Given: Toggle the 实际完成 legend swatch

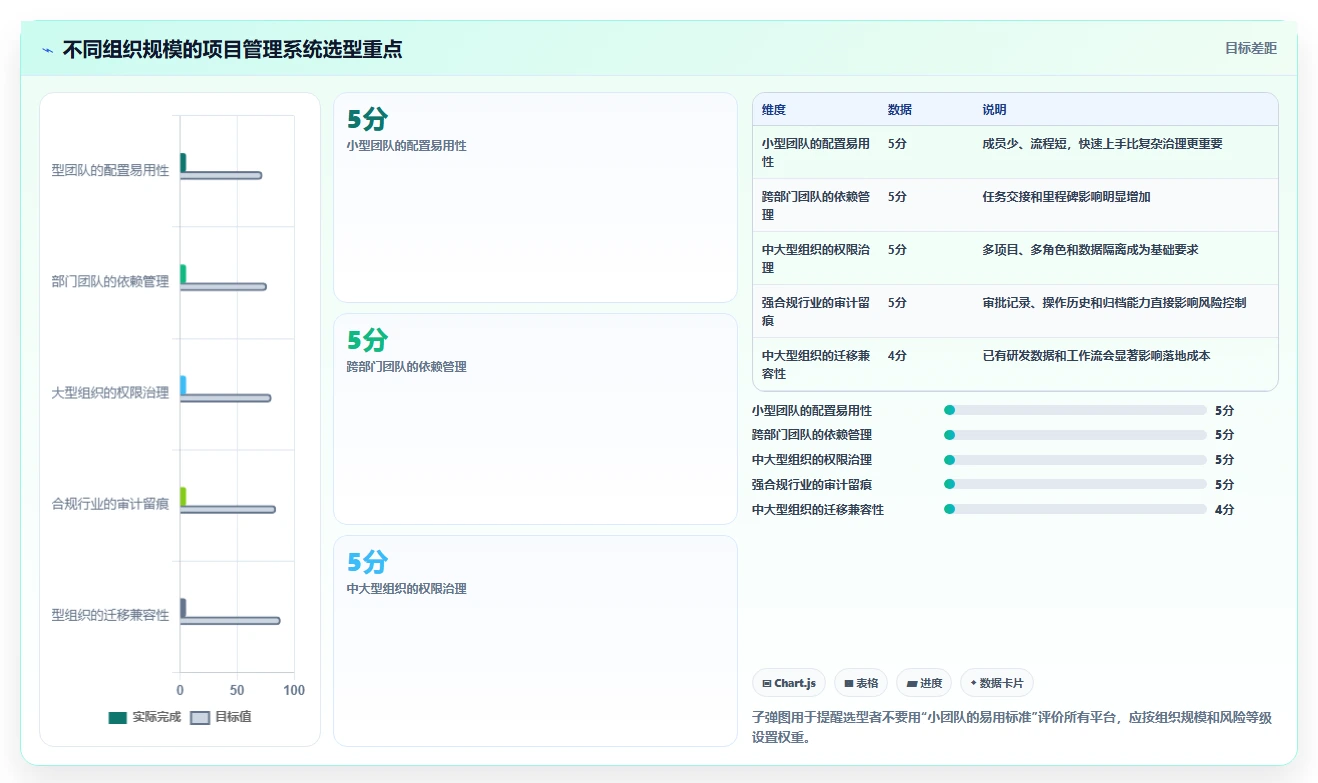Looking at the screenshot, I should (x=118, y=717).
